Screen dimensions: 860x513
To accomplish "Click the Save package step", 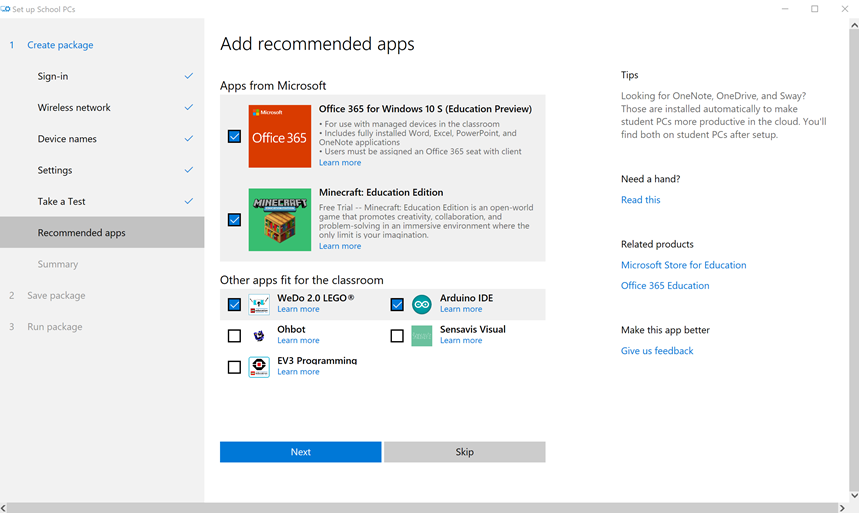I will click(x=56, y=295).
